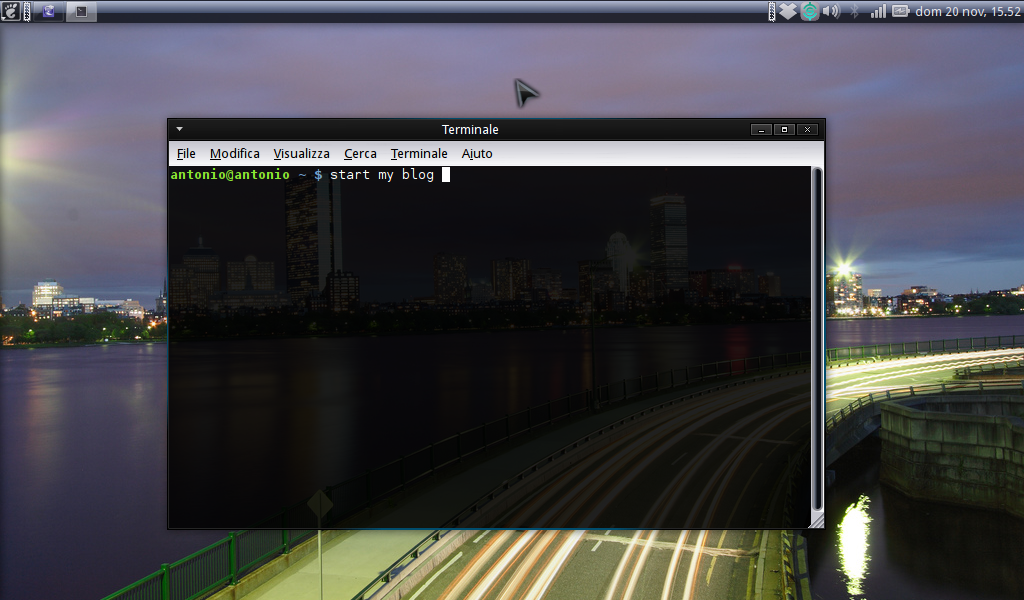The image size is (1024, 600).
Task: Close the Terminale window
Action: tap(808, 129)
